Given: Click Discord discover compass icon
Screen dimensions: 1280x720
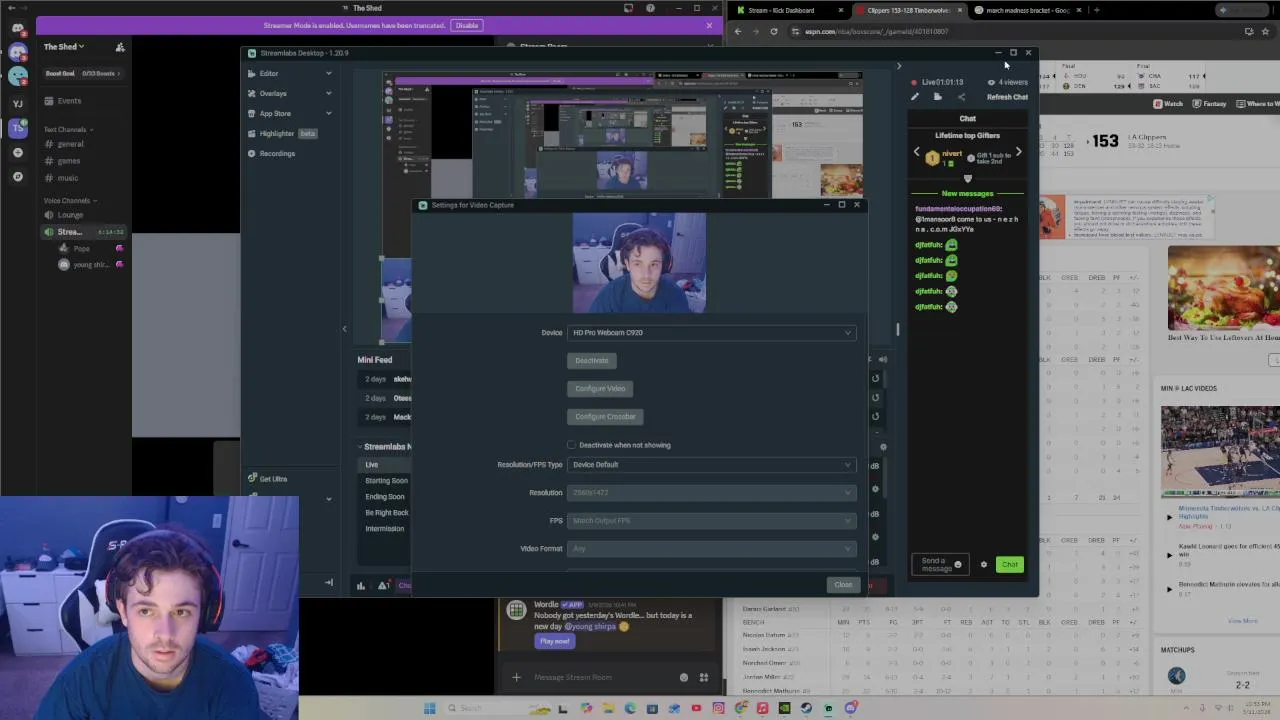Looking at the screenshot, I should click(17, 177).
